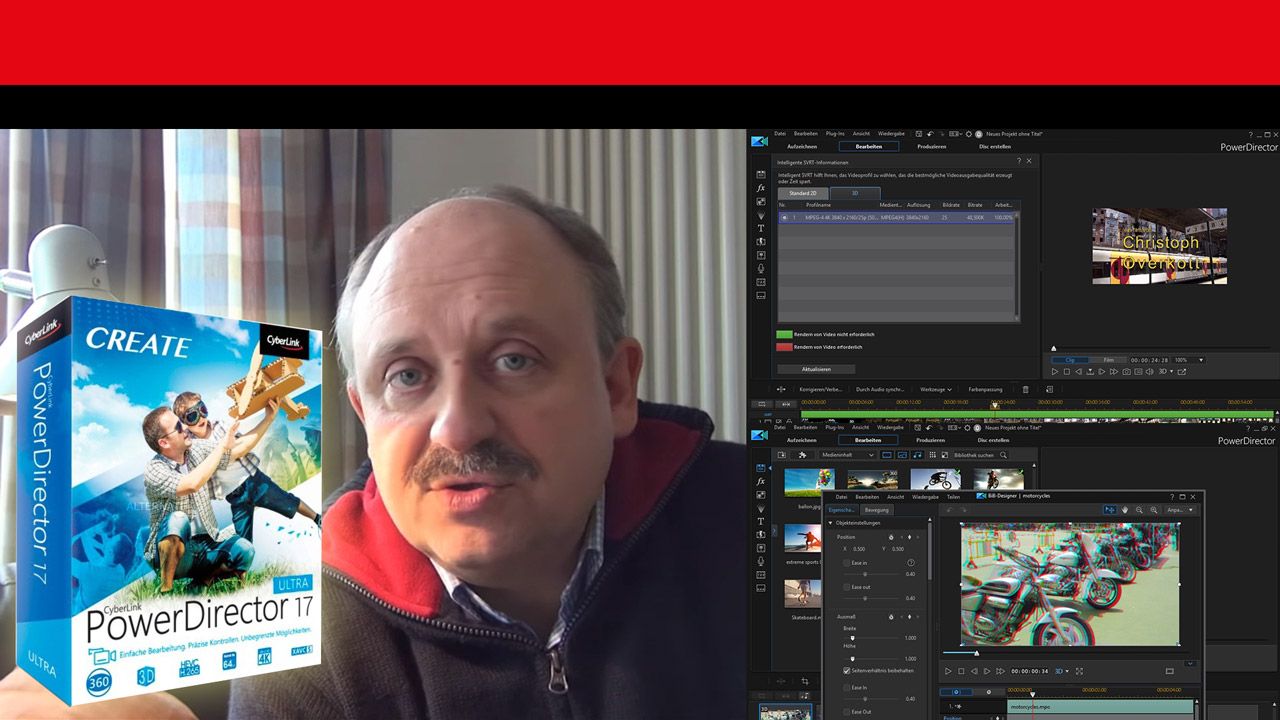Switch to the Produzieren tab

click(x=931, y=147)
